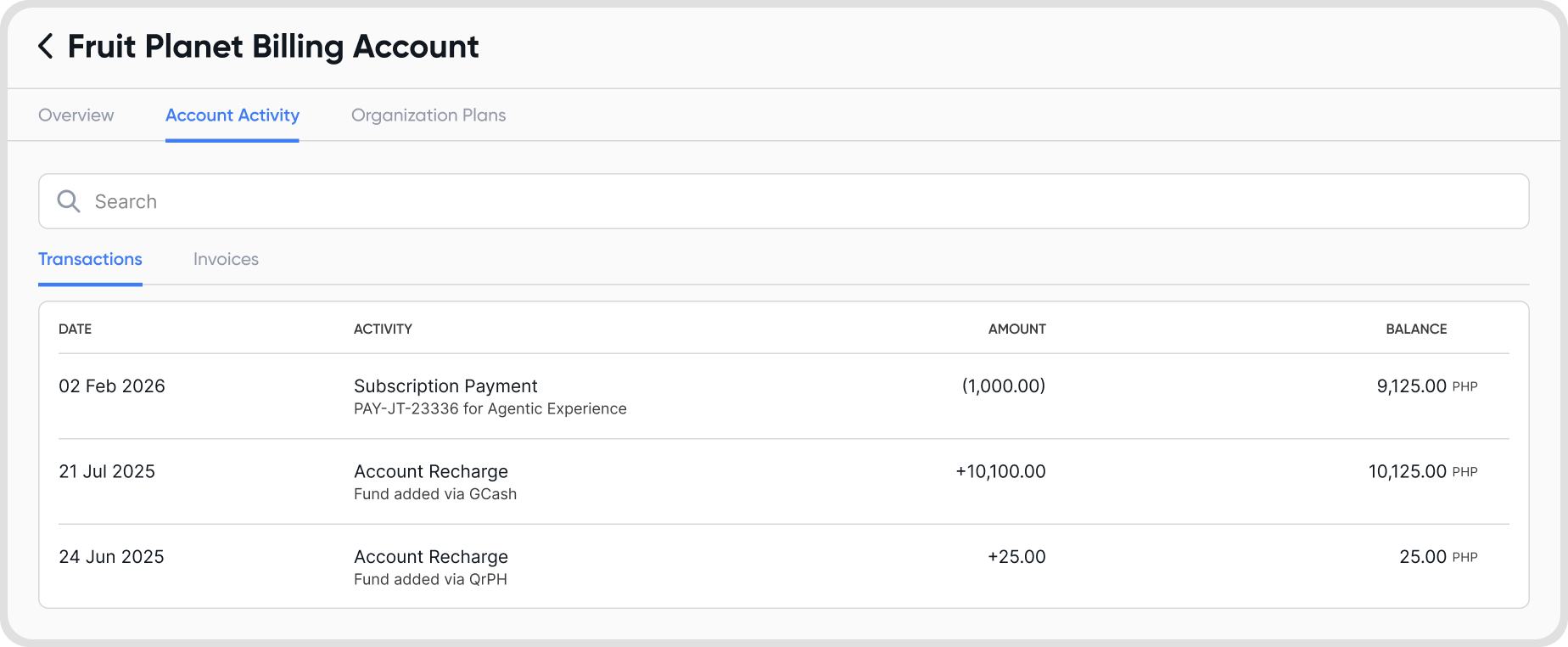Open the Organization Plans tab
The width and height of the screenshot is (1568, 647).
point(428,115)
